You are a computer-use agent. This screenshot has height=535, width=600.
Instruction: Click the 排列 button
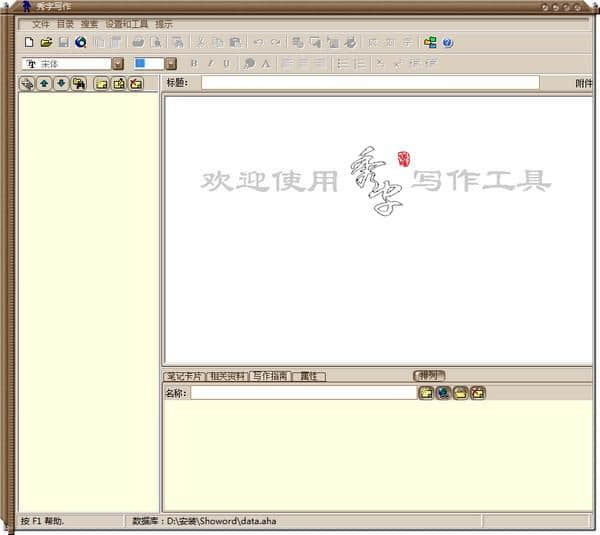click(429, 376)
